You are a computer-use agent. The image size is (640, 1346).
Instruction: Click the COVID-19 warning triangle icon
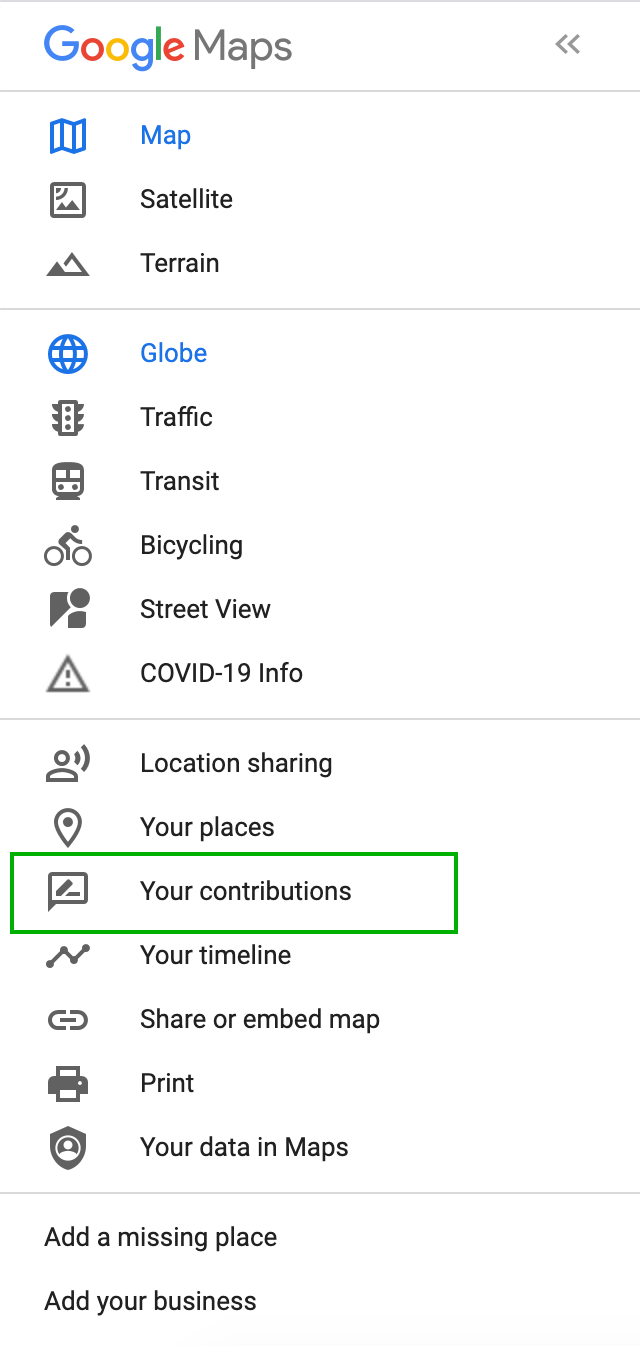click(x=68, y=674)
